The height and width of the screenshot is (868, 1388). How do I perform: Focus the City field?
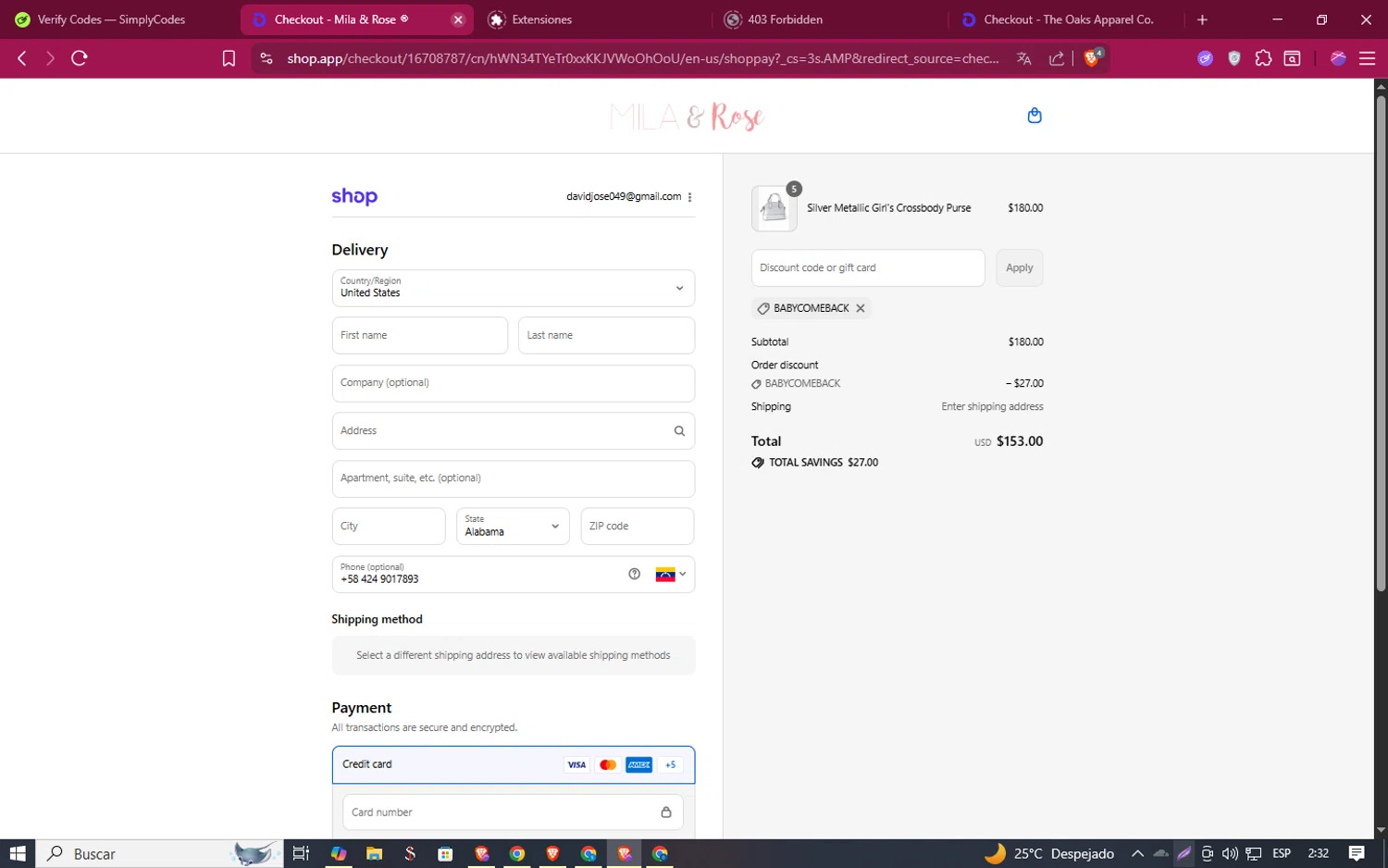(x=389, y=526)
